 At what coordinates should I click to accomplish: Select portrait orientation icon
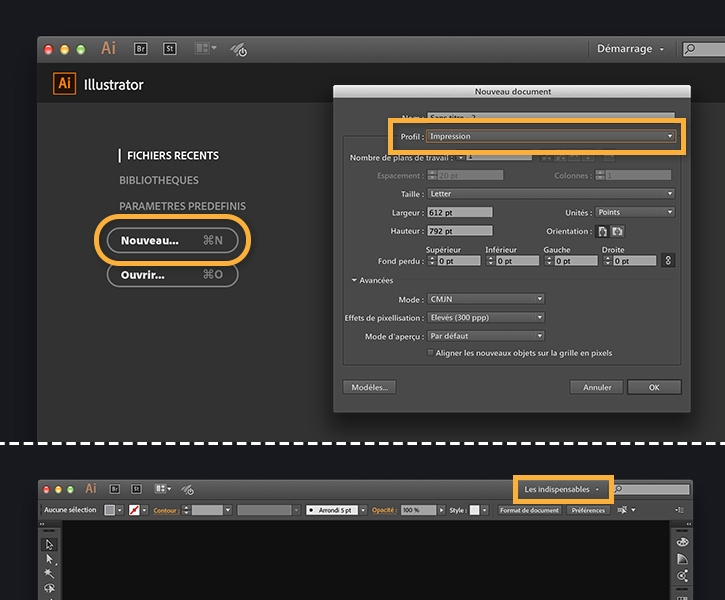(x=602, y=231)
